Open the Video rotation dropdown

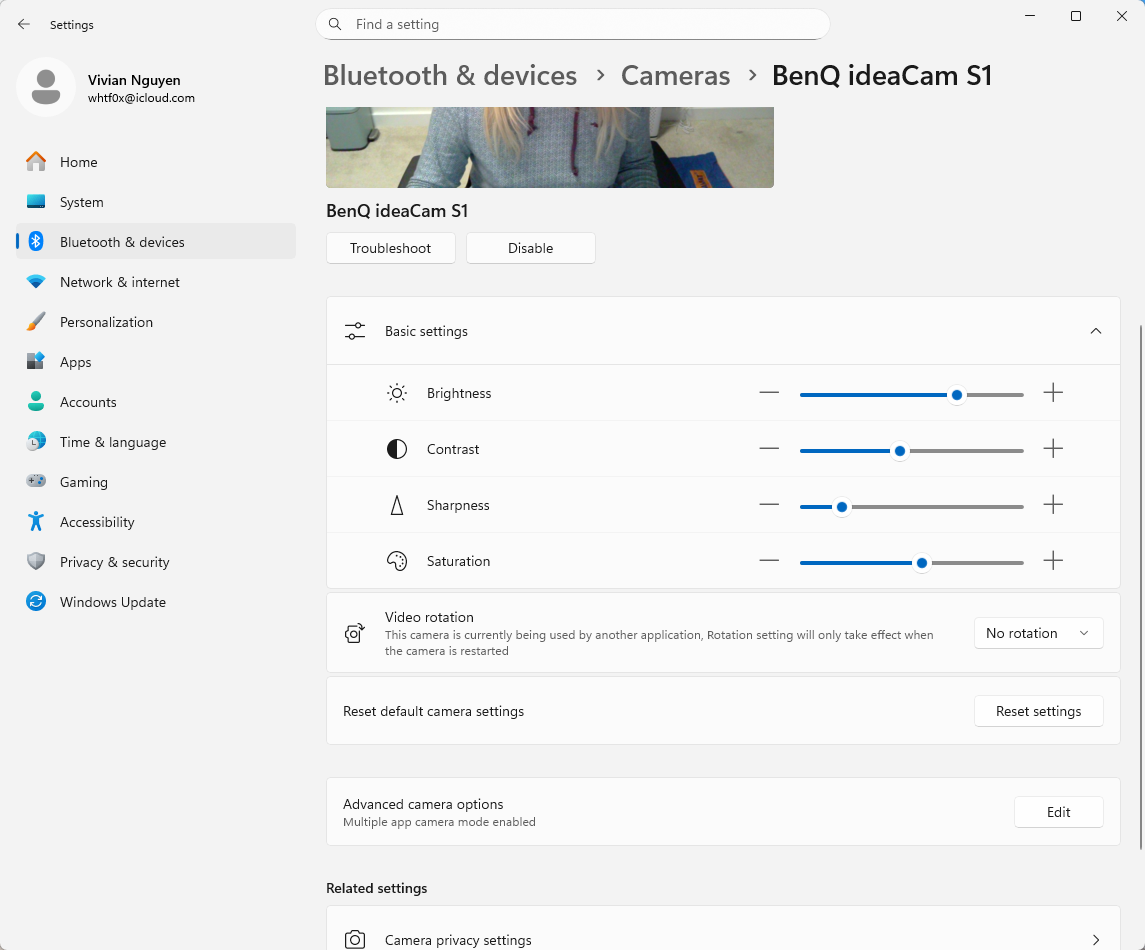pos(1038,633)
